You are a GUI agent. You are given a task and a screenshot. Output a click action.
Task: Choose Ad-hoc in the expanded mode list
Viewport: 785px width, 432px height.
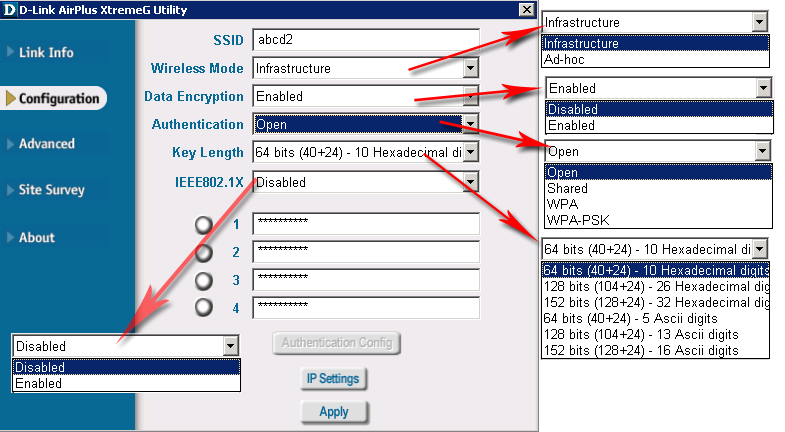point(655,60)
